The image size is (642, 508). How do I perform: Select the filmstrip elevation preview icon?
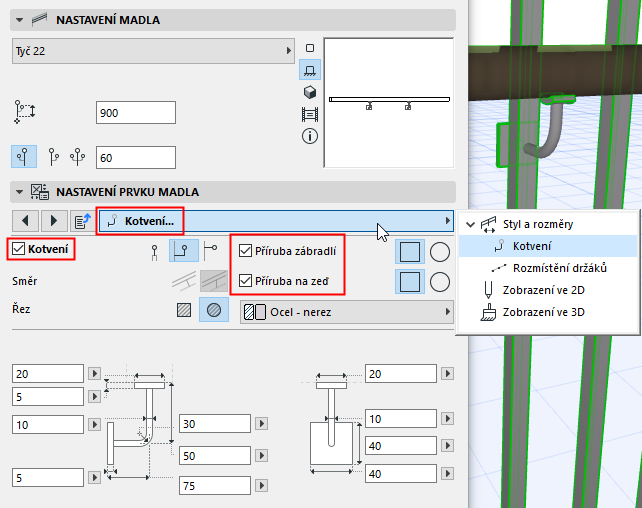[310, 114]
